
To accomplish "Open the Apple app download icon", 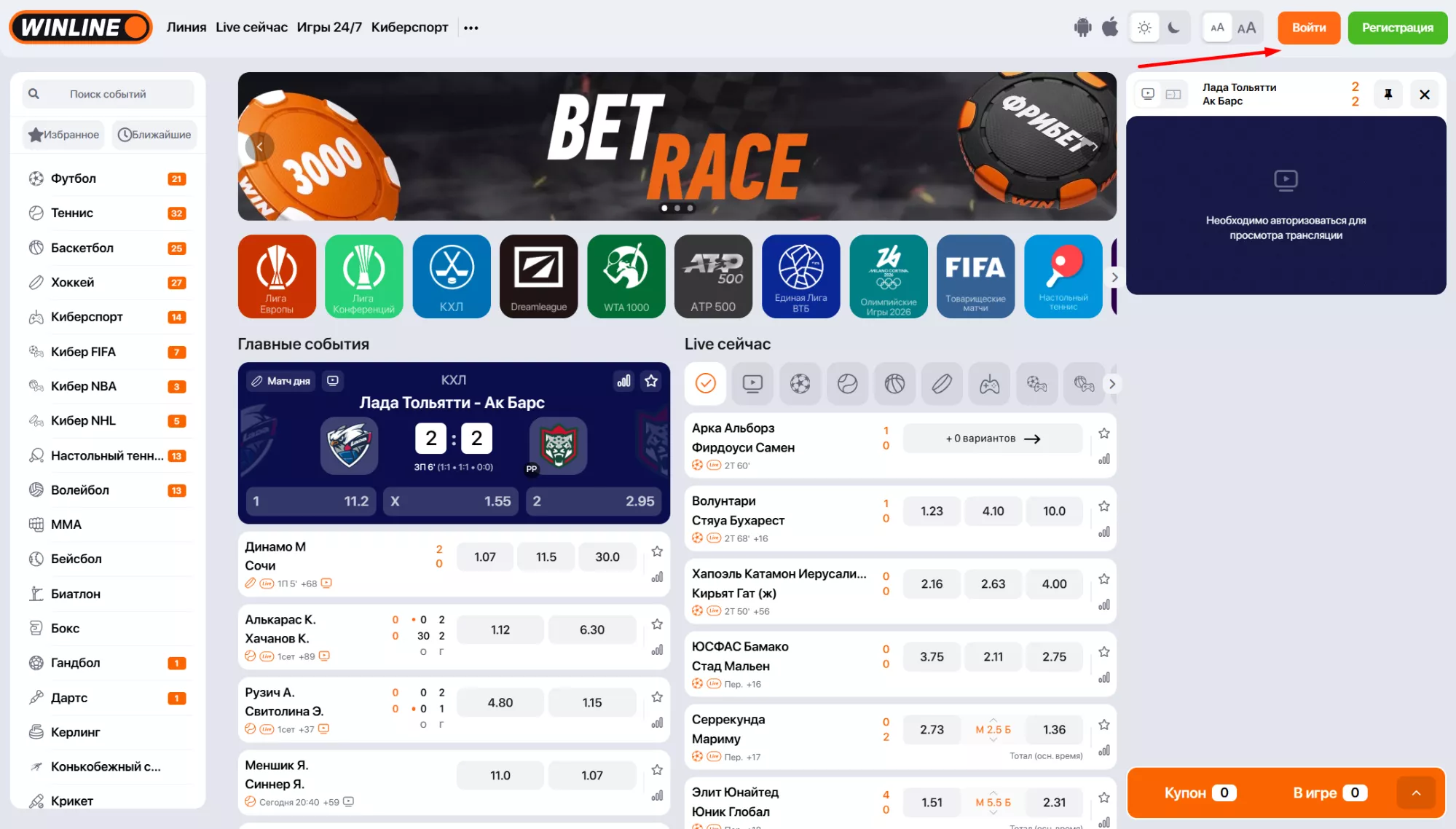I will pos(1110,28).
